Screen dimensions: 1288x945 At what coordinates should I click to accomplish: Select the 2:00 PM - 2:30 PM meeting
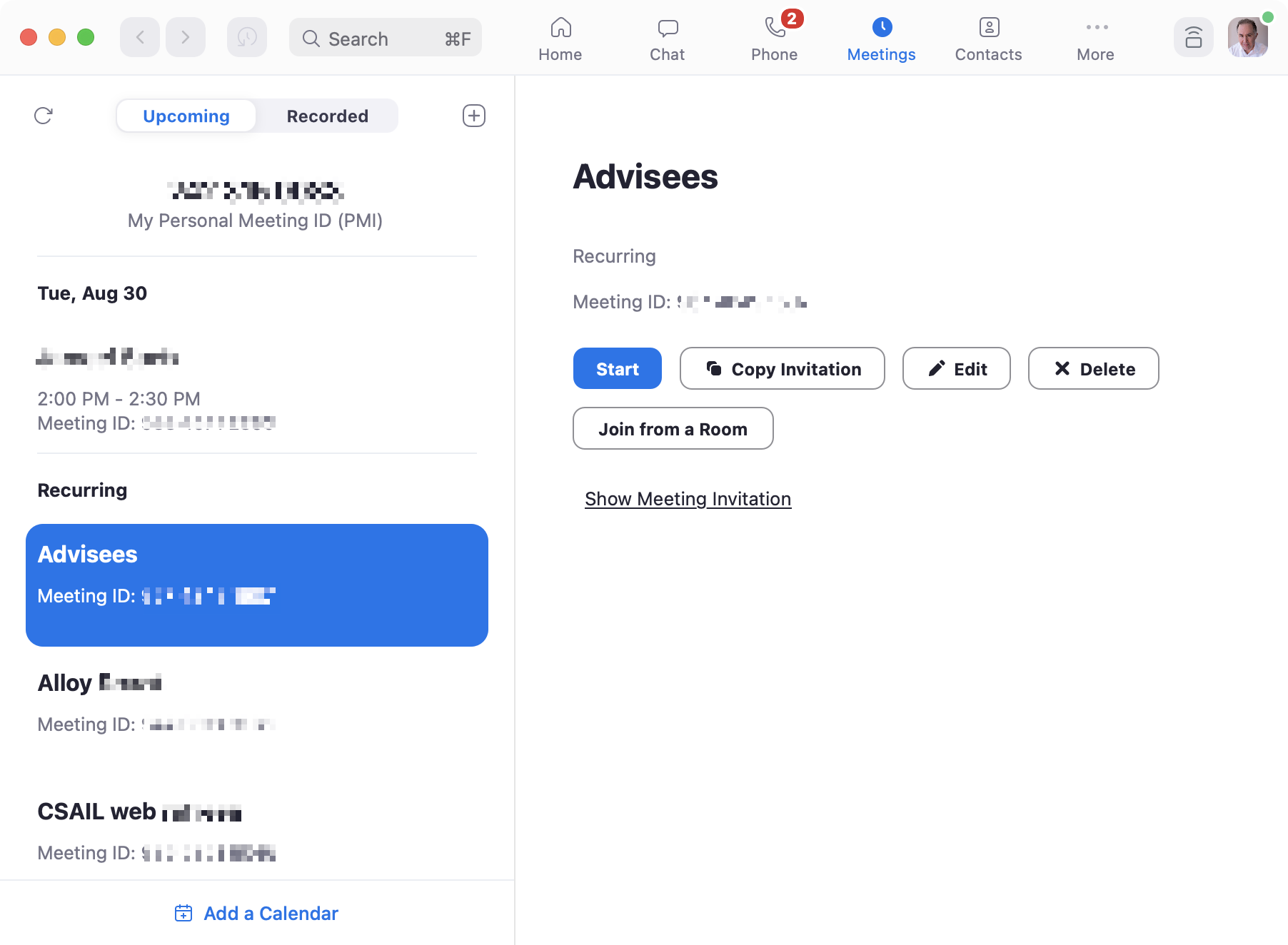(257, 389)
